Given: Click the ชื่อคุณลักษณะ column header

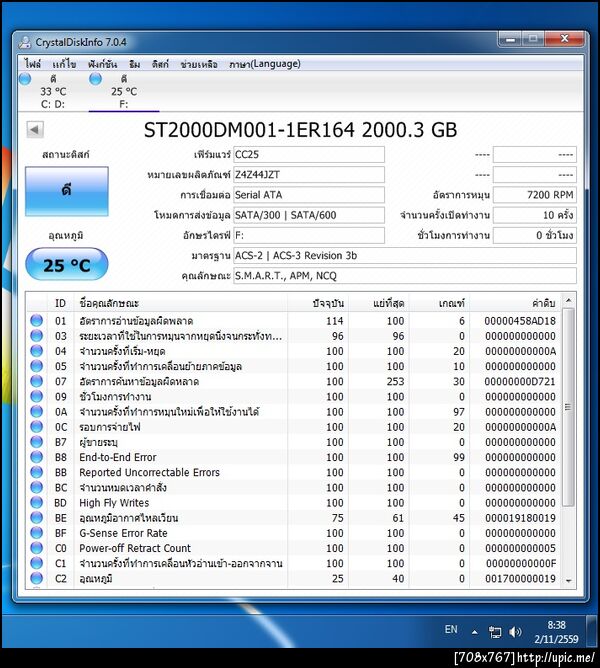Looking at the screenshot, I should pos(181,303).
